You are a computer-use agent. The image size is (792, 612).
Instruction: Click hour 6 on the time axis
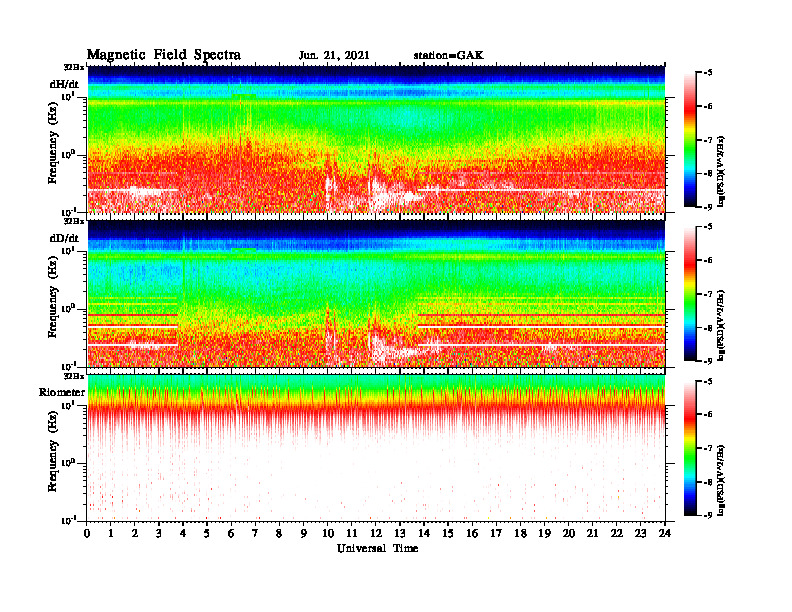coord(231,533)
